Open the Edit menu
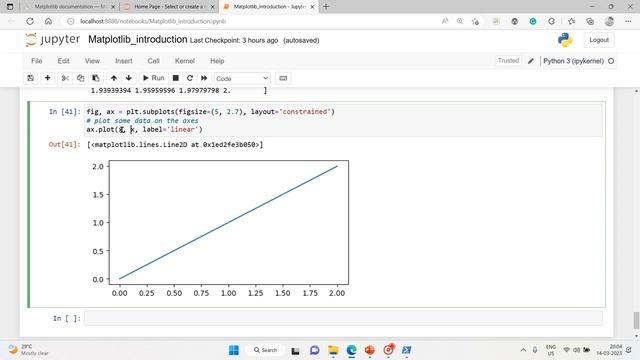640x360 pixels. (x=63, y=61)
